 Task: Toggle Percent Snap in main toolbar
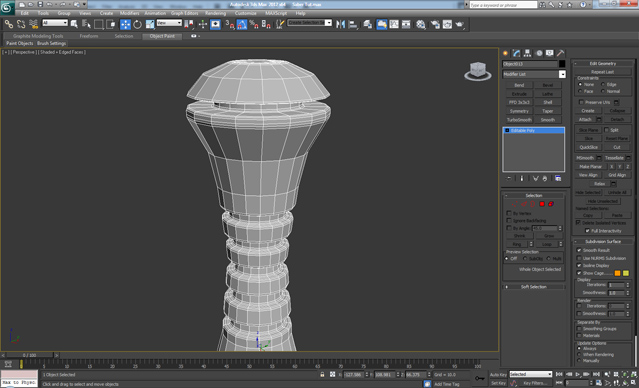click(254, 24)
